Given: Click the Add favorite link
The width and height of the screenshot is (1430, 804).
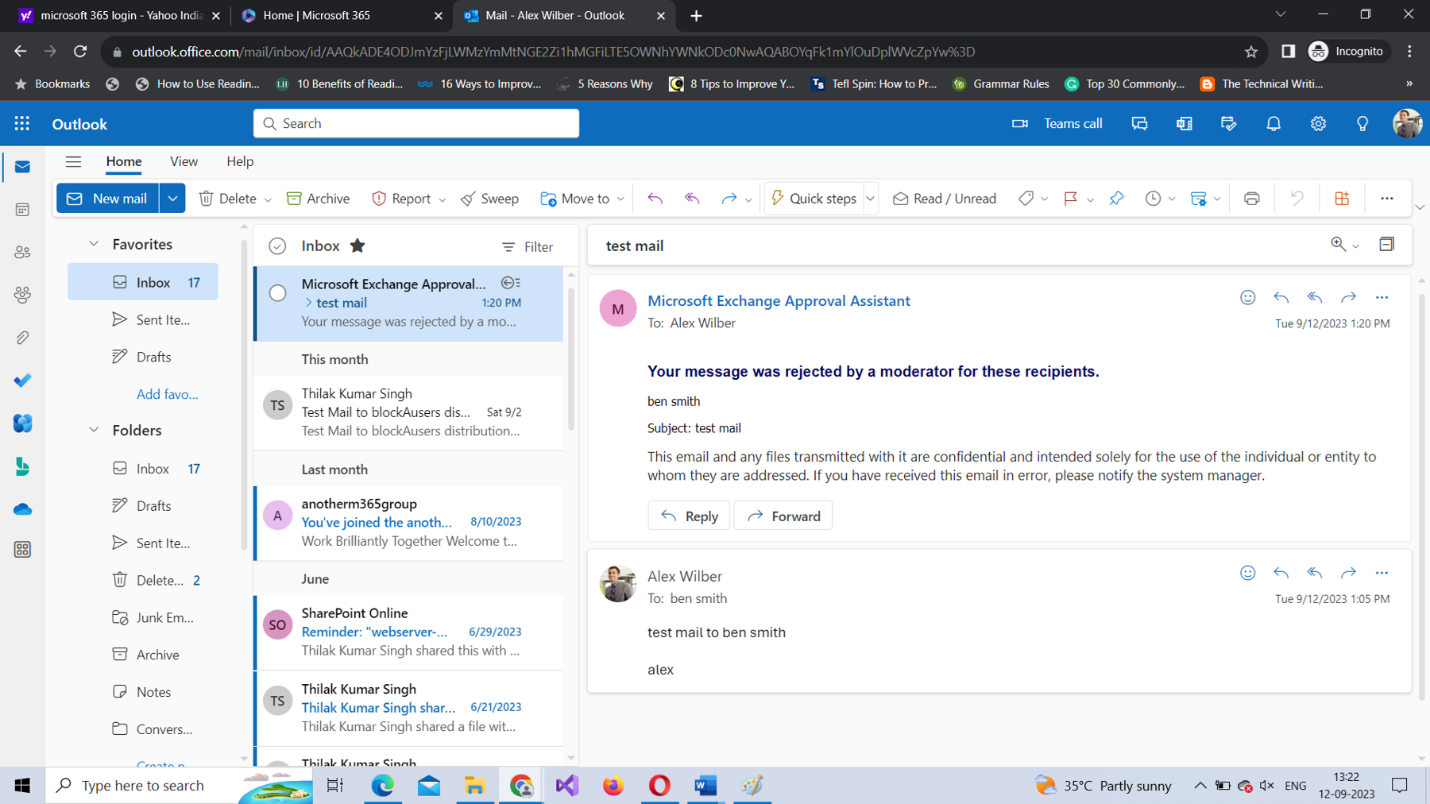Looking at the screenshot, I should point(167,394).
